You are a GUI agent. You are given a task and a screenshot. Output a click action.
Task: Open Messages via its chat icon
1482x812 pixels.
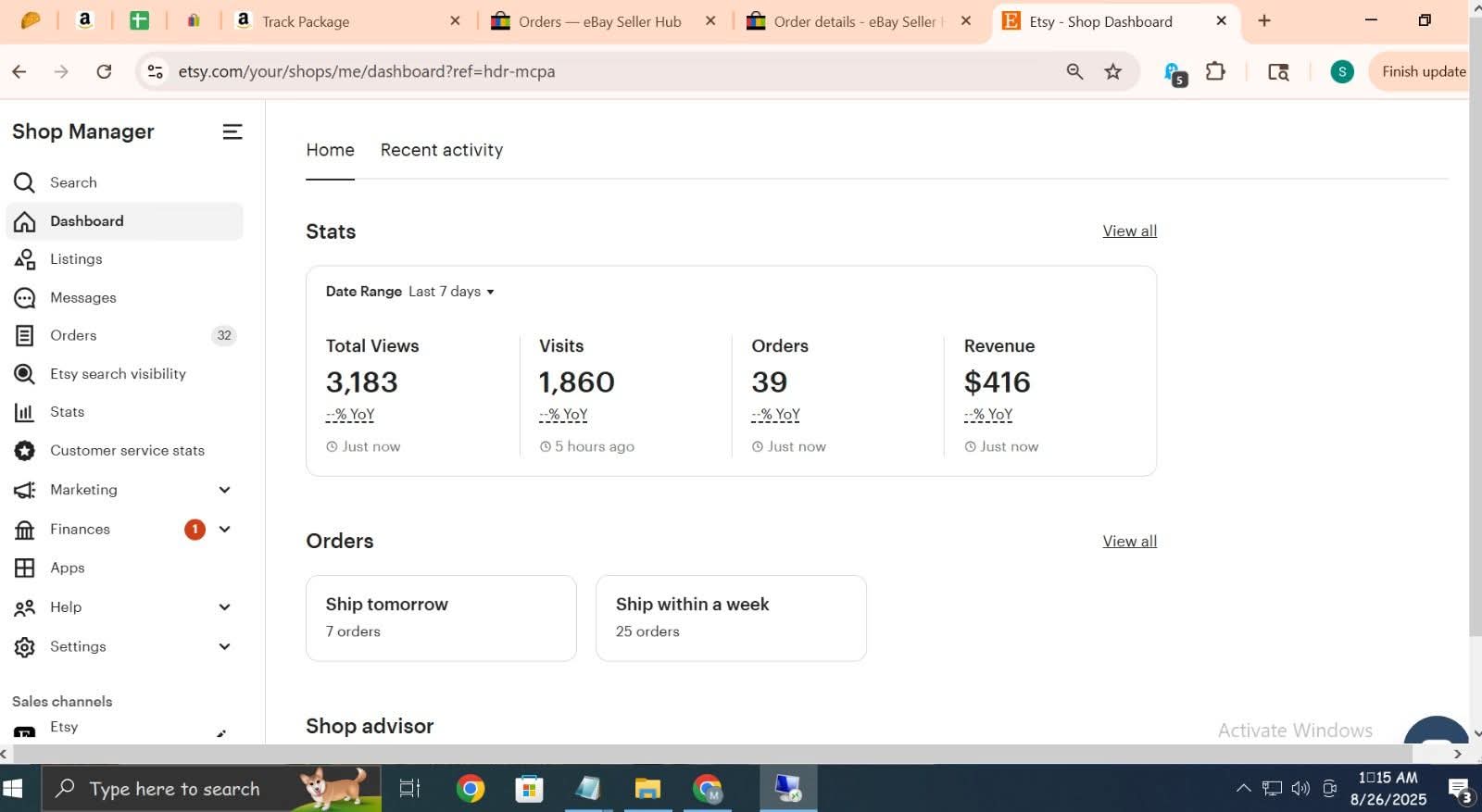point(25,298)
